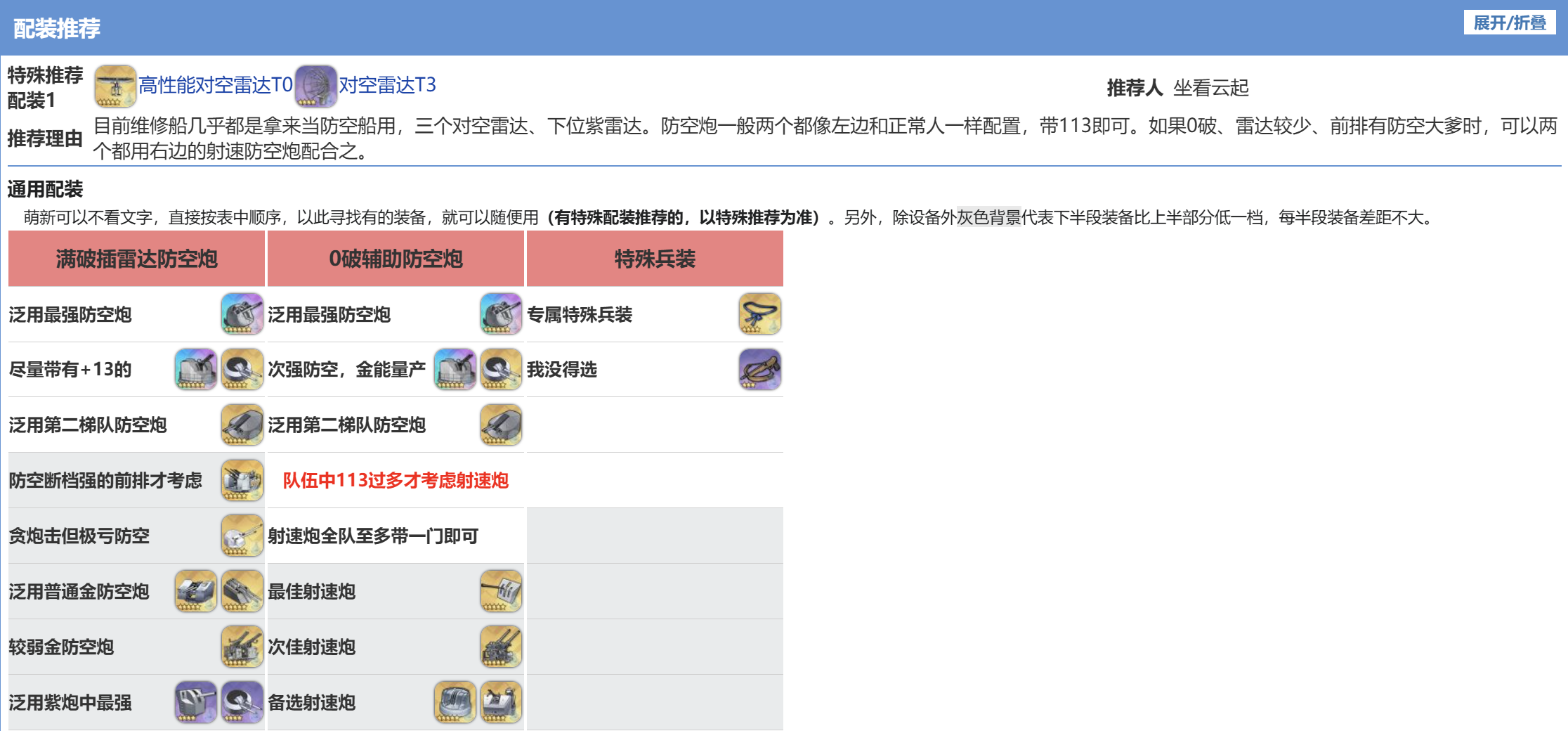Click the gold radar icon beside 高性能对空雷达T0

pos(115,86)
